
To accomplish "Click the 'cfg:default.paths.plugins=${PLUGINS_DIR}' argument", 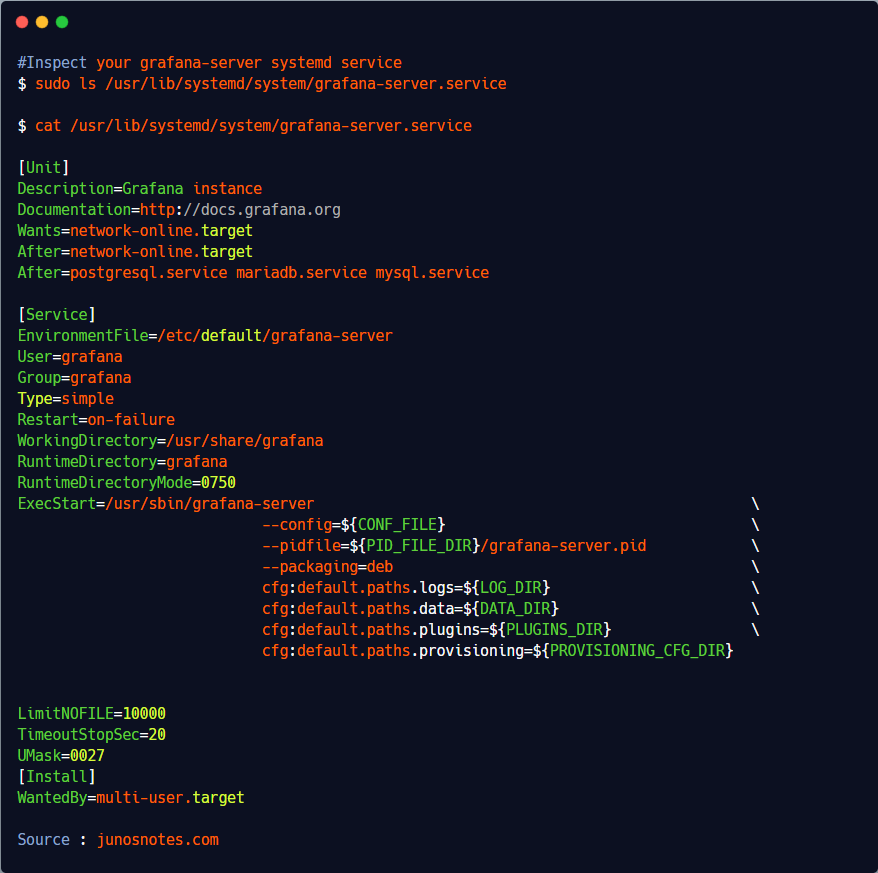I will [x=437, y=630].
